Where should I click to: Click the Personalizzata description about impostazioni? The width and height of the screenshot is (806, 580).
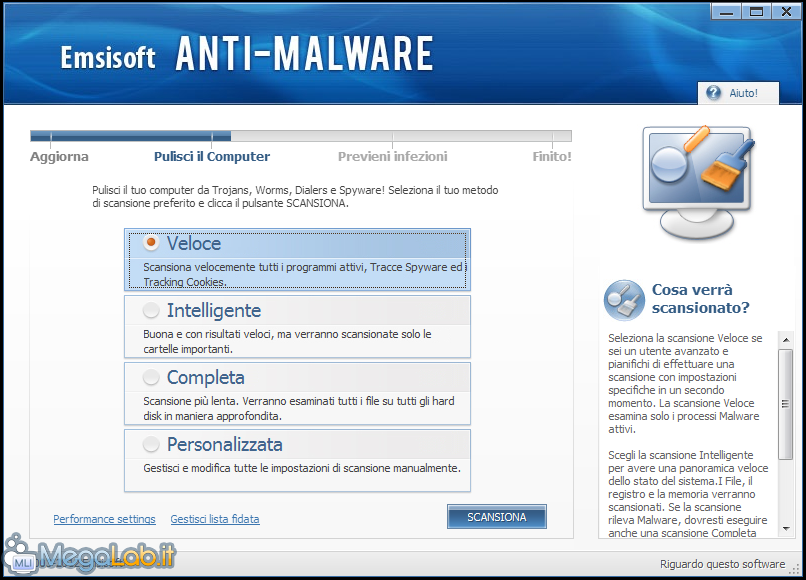coord(302,468)
